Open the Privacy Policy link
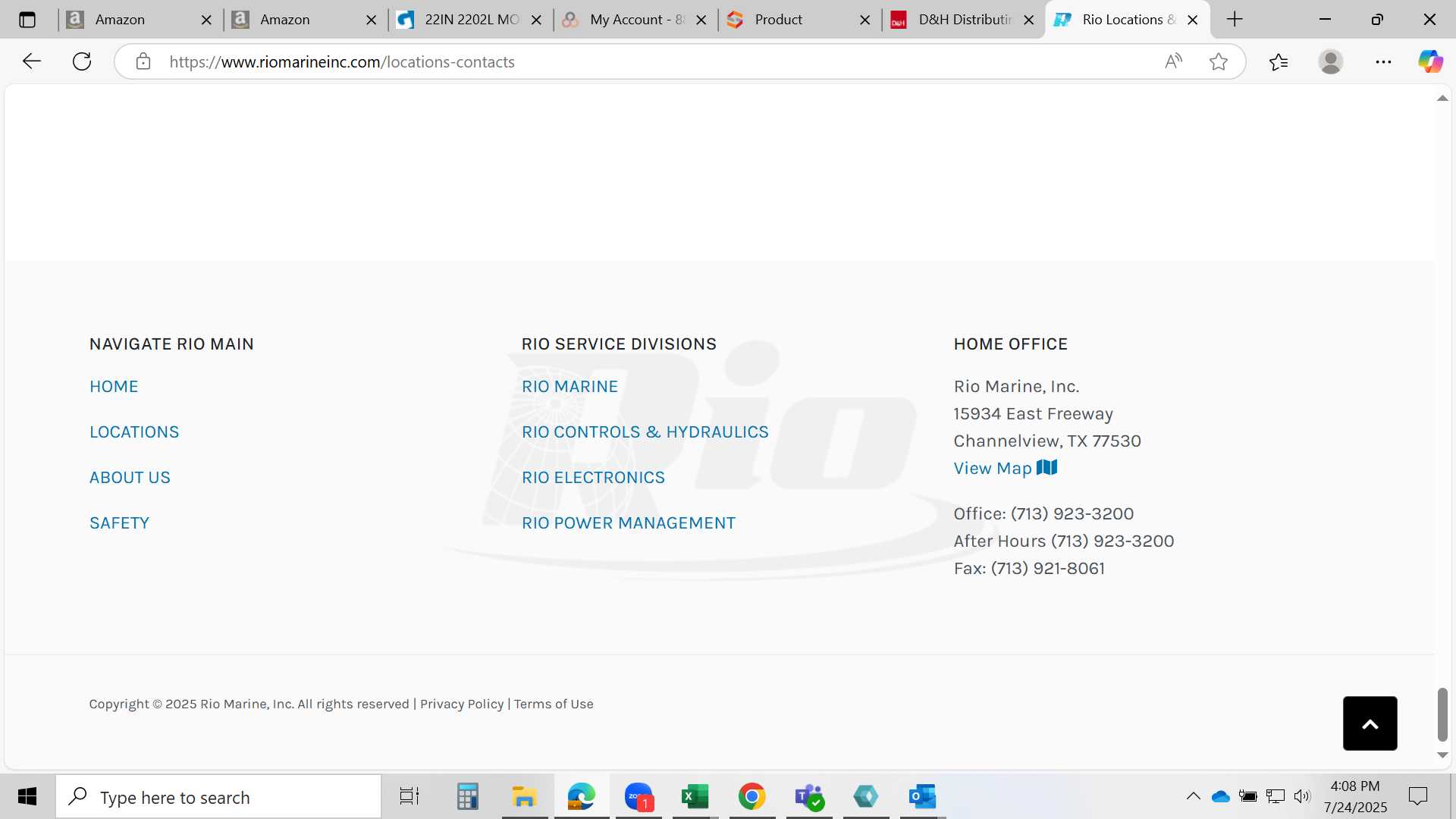 click(462, 704)
